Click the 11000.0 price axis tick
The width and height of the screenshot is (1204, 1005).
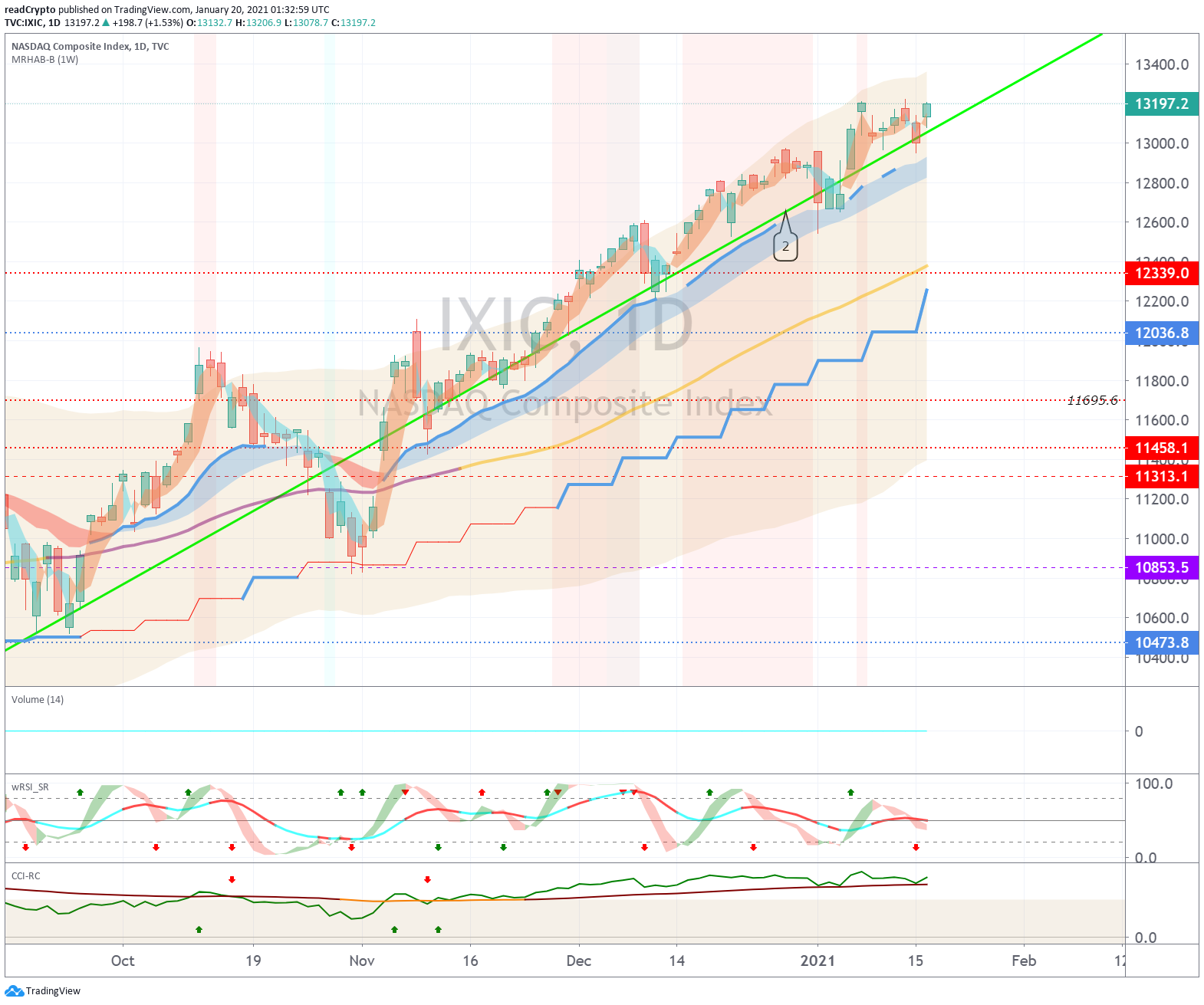tap(1162, 540)
